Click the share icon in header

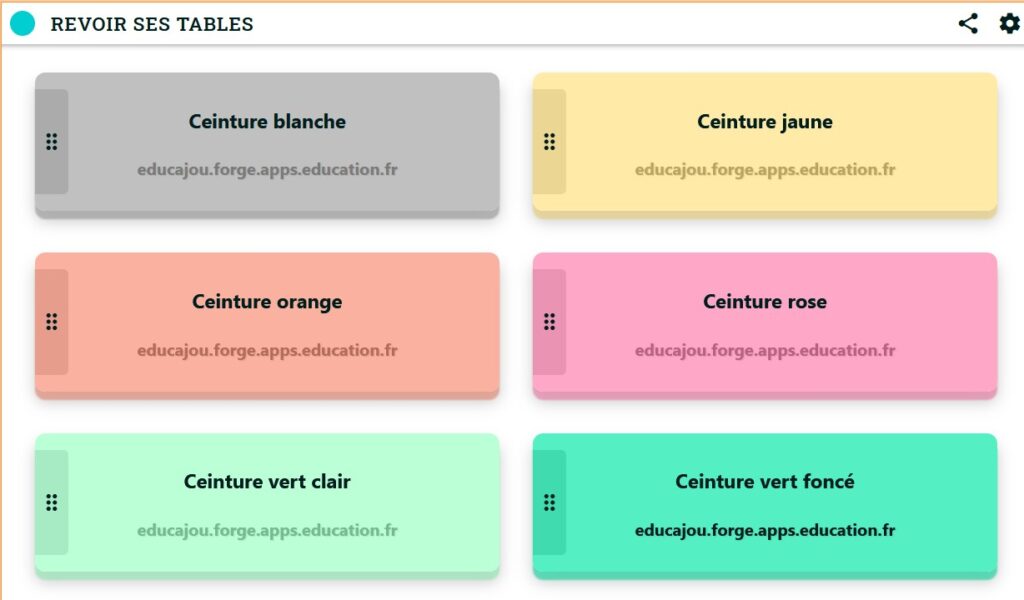[x=968, y=24]
